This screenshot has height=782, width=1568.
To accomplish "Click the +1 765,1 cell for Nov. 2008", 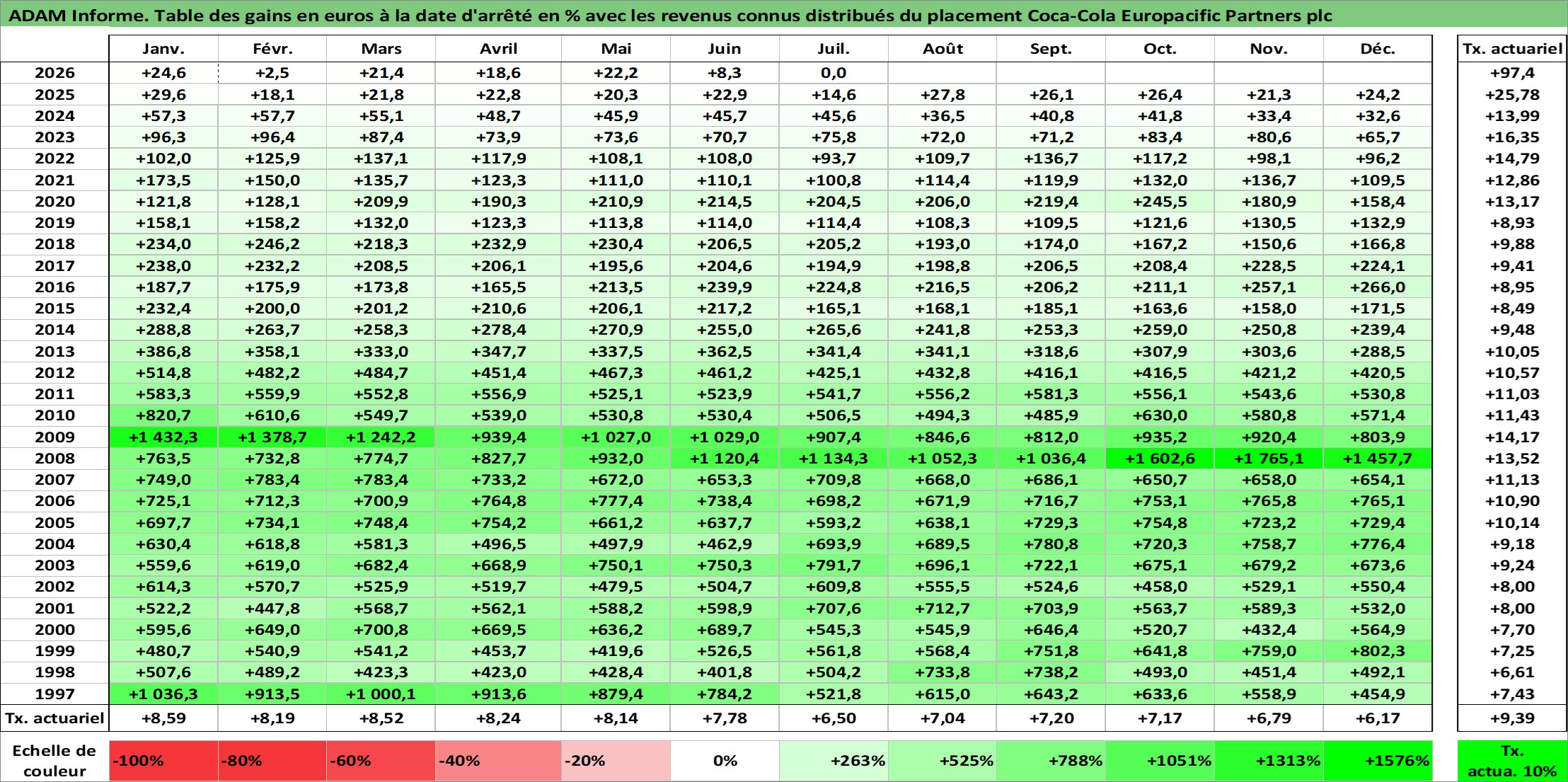I will tap(1269, 459).
